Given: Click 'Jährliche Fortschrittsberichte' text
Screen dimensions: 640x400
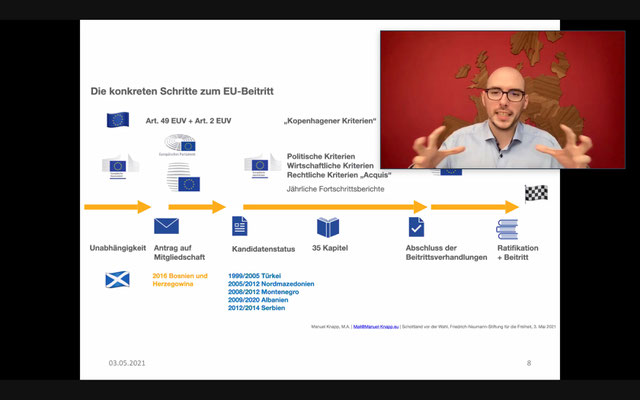Looking at the screenshot, I should [335, 189].
